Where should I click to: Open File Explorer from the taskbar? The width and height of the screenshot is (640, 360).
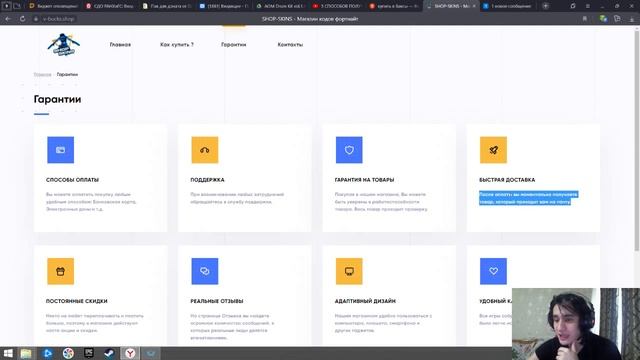point(26,353)
